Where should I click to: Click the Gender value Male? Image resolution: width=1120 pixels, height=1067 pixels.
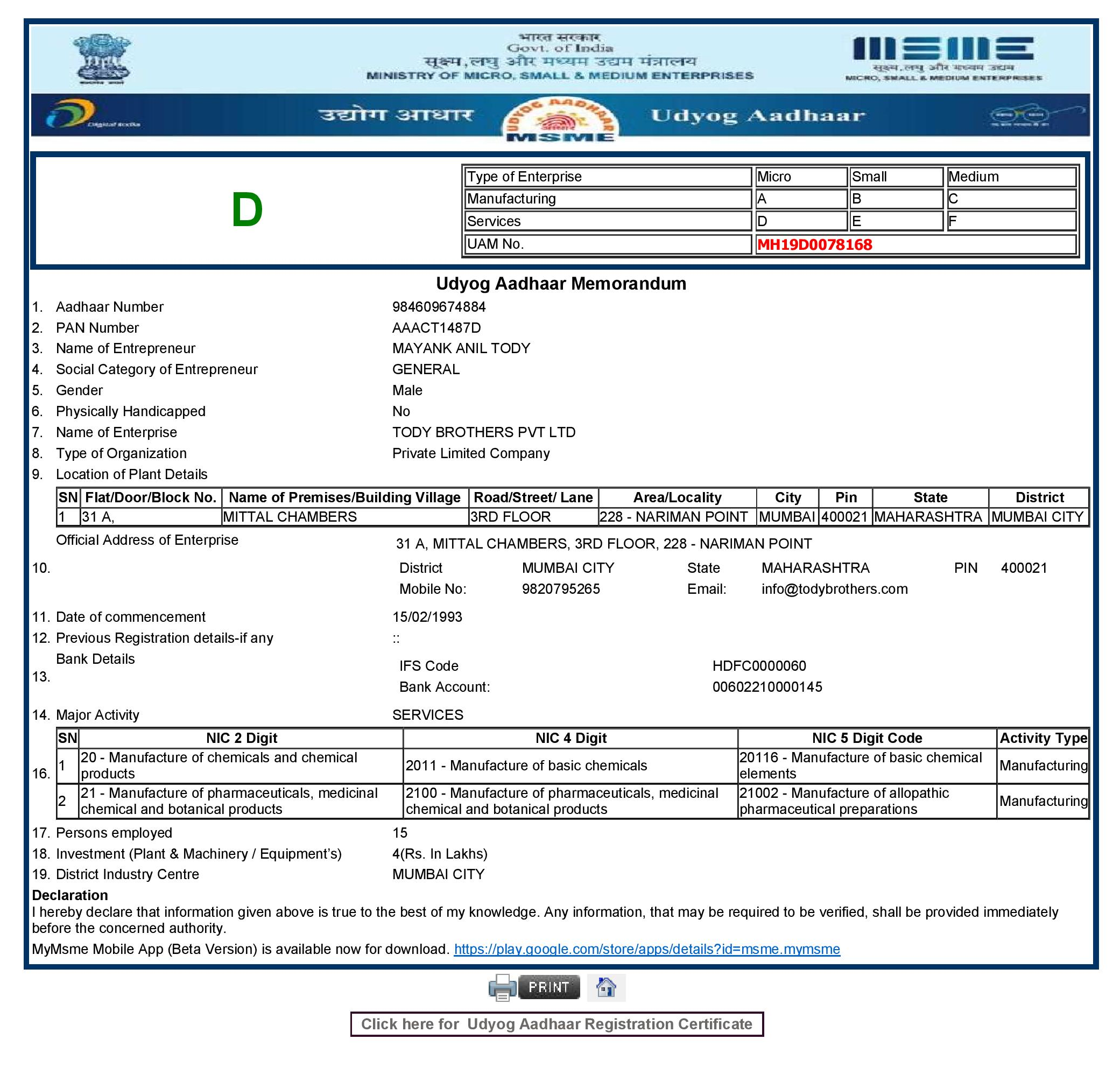[x=407, y=391]
